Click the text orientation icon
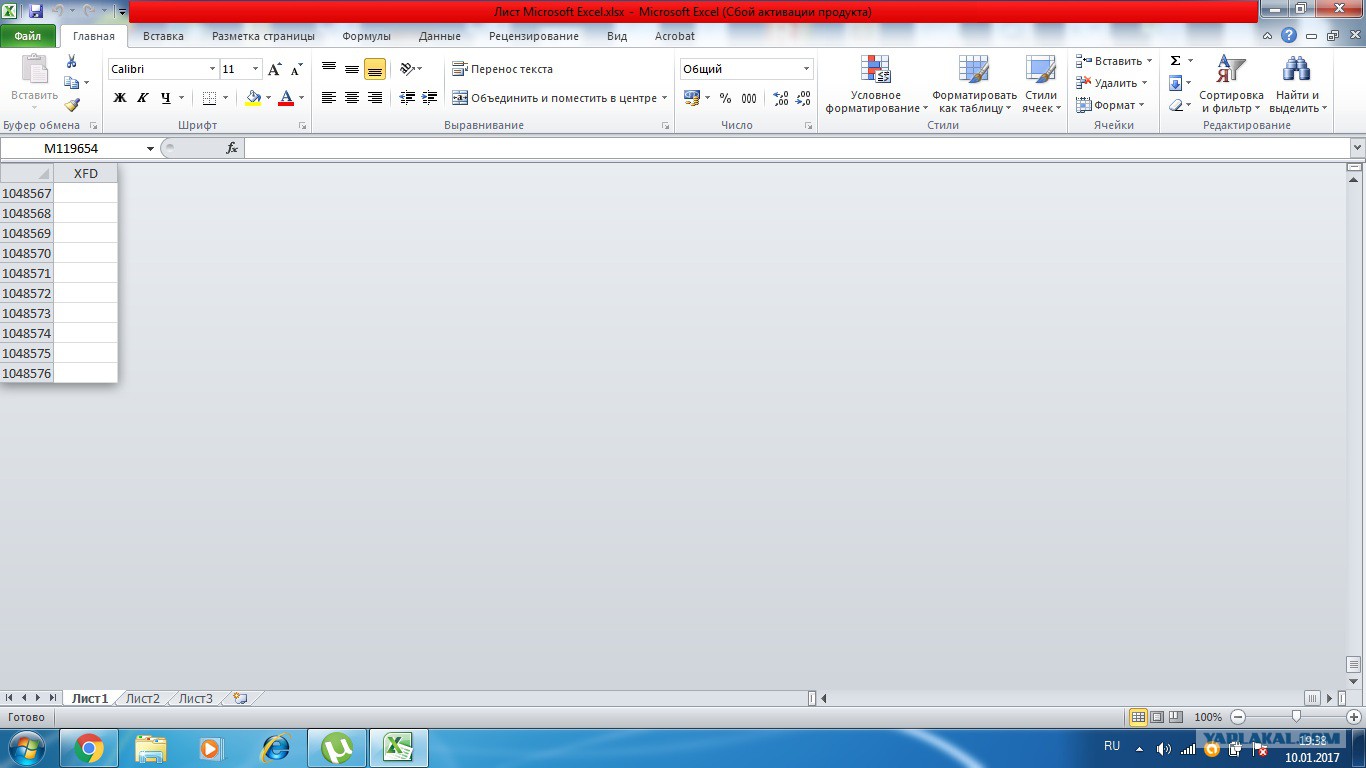Image resolution: width=1366 pixels, height=768 pixels. point(406,69)
